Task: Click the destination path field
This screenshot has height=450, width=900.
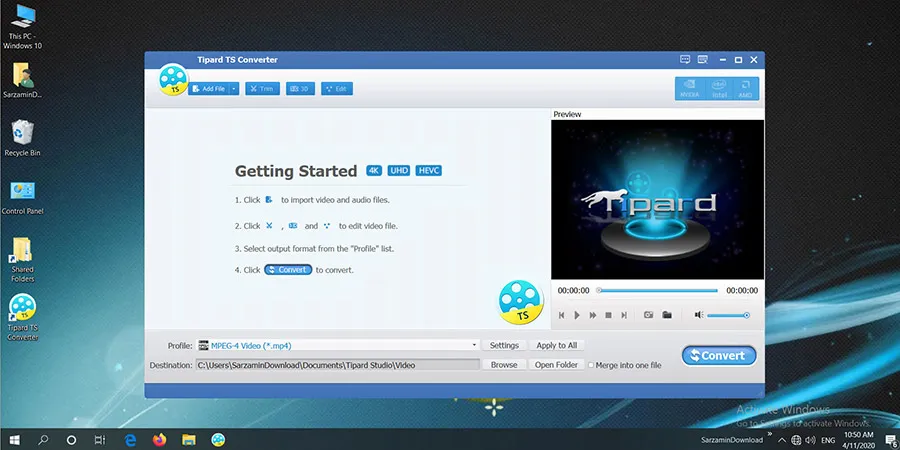Action: (338, 365)
